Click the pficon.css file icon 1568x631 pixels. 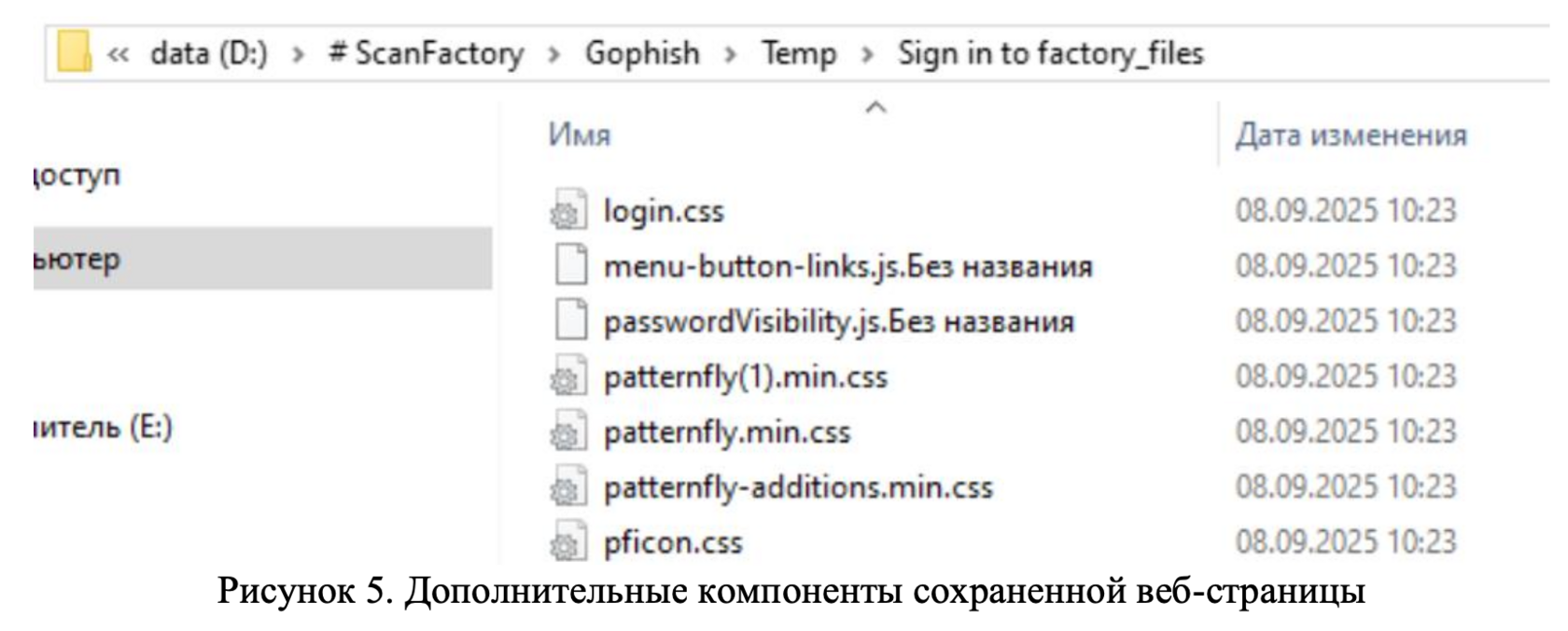[568, 542]
